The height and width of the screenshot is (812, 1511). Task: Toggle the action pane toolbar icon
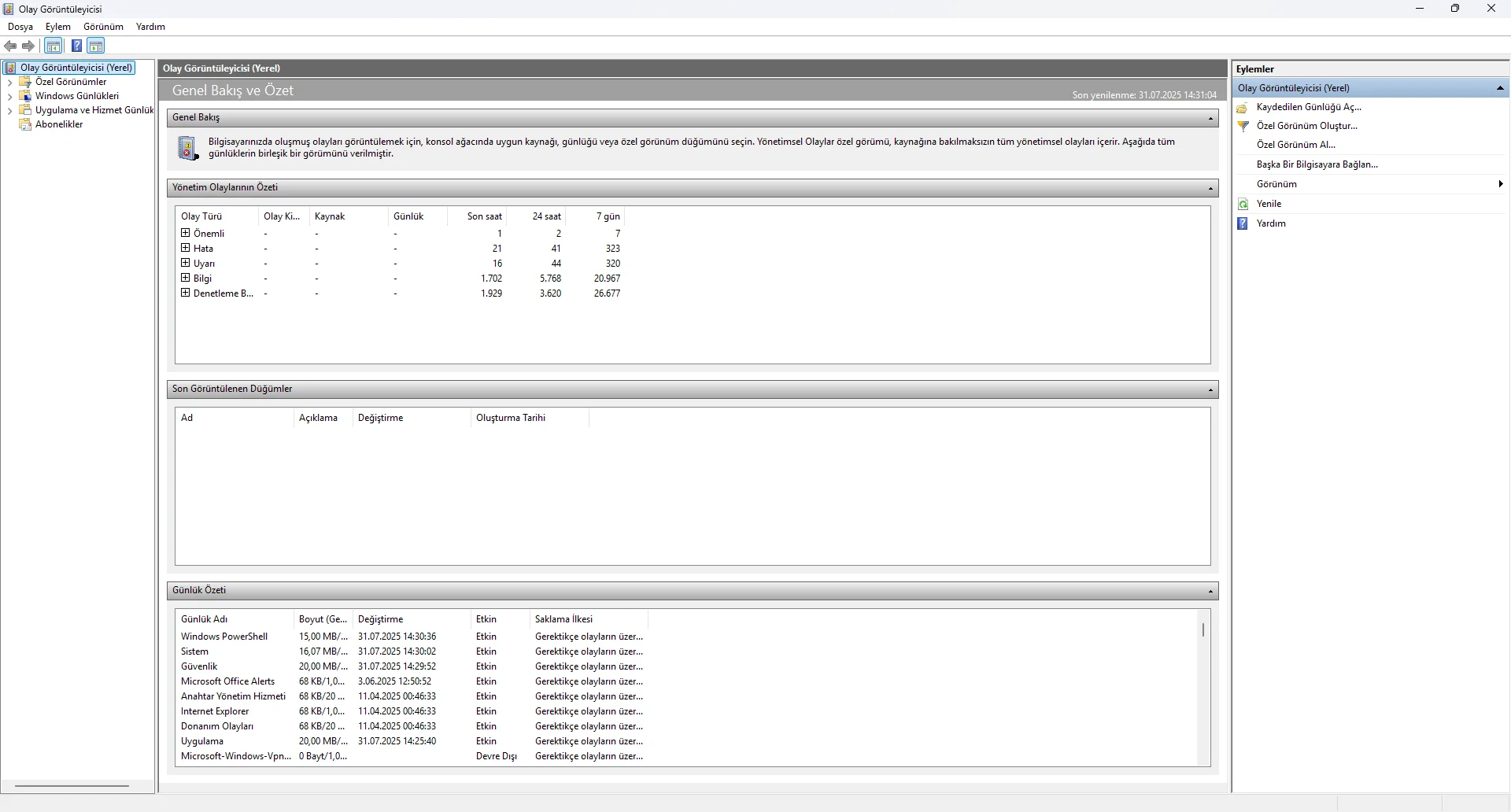click(96, 46)
